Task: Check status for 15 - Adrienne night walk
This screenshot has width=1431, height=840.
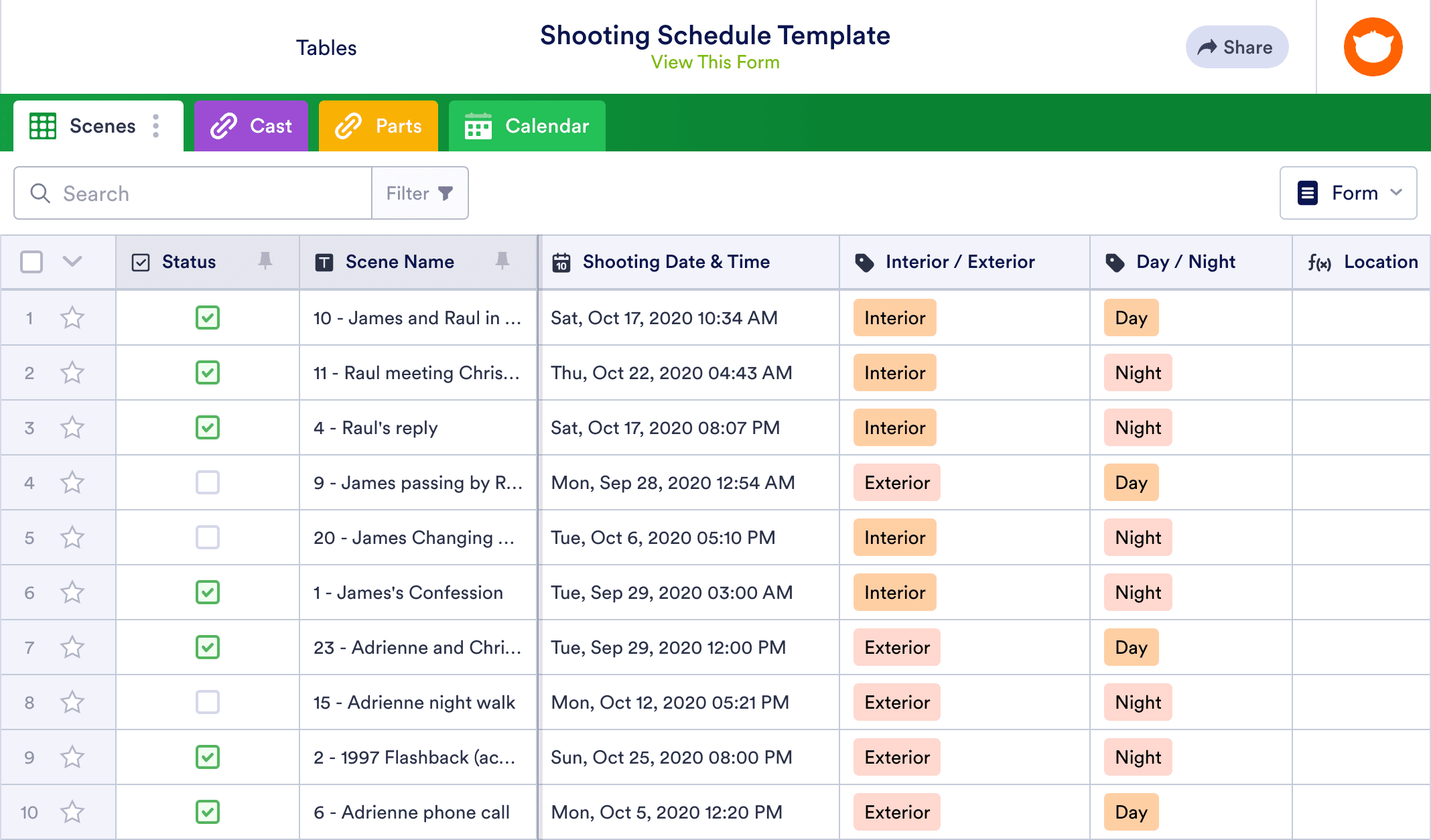Action: coord(208,702)
